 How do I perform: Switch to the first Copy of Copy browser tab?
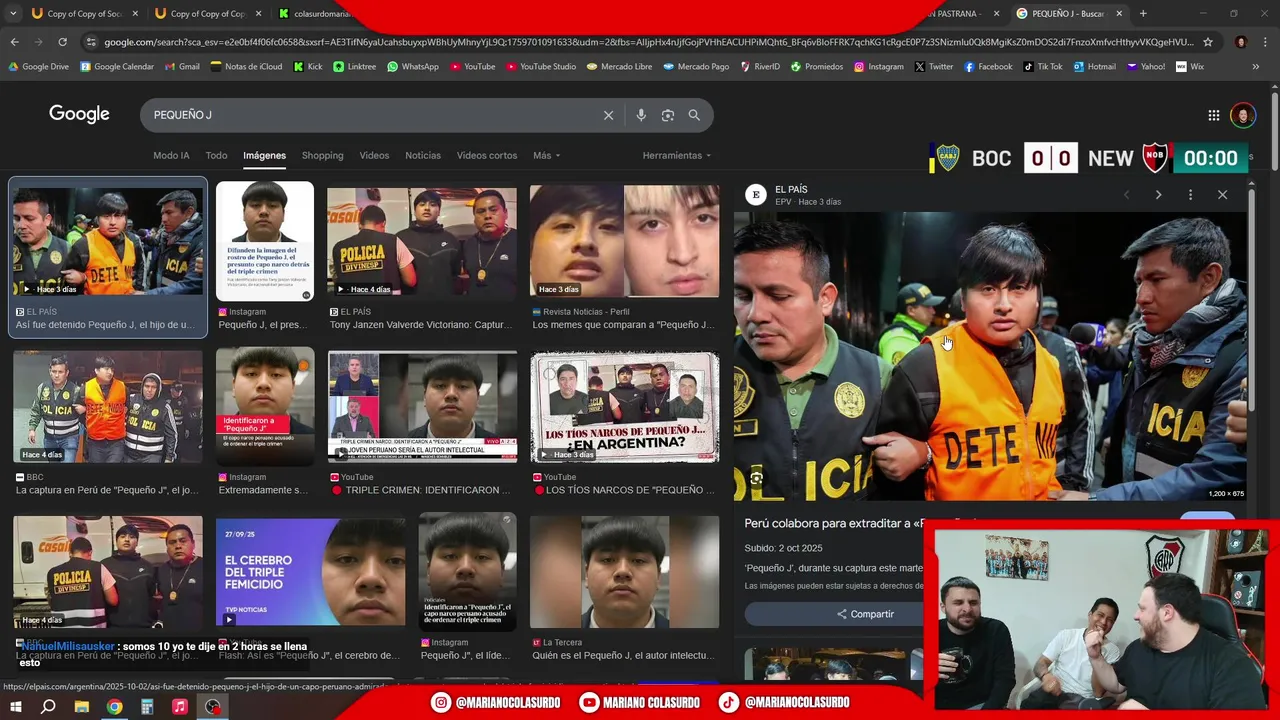(x=86, y=14)
